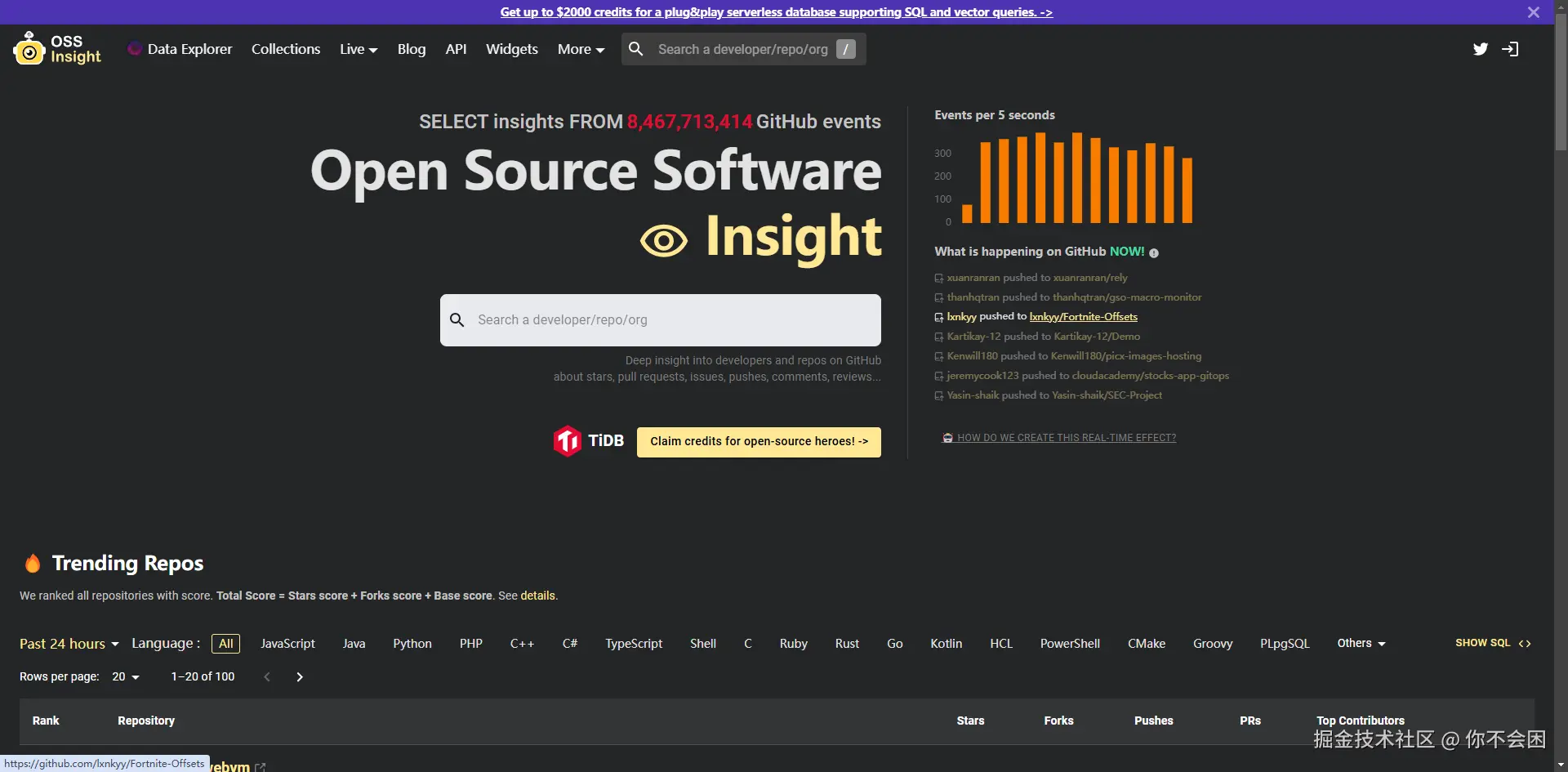Click the Repository column header

coord(146,721)
